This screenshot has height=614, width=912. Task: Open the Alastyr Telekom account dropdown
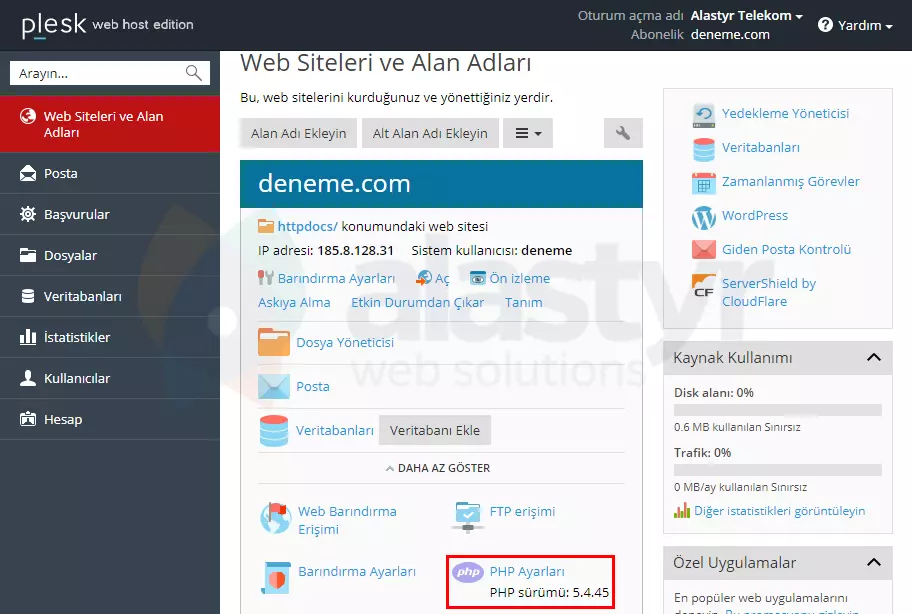tap(746, 16)
